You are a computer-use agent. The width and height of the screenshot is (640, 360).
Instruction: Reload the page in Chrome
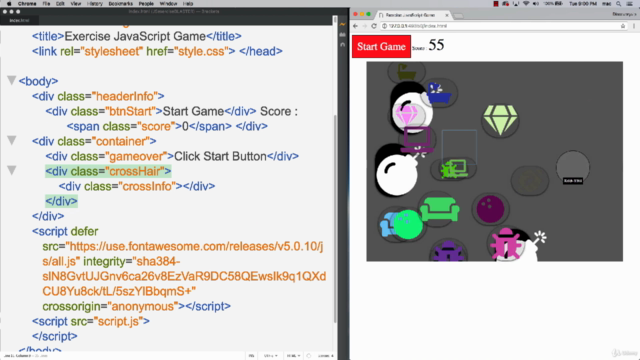(374, 26)
